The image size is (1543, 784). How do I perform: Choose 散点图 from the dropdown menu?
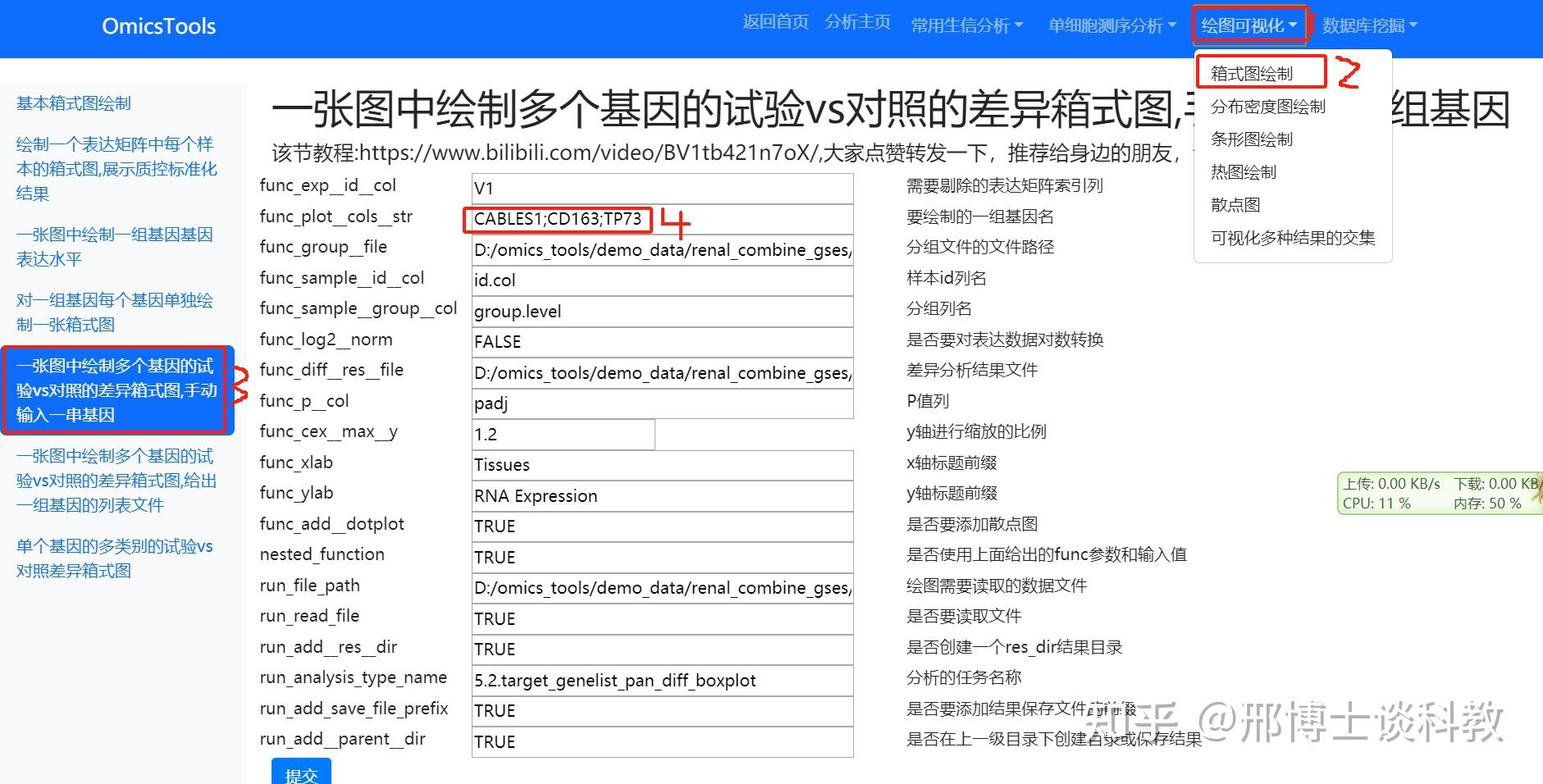(1234, 205)
